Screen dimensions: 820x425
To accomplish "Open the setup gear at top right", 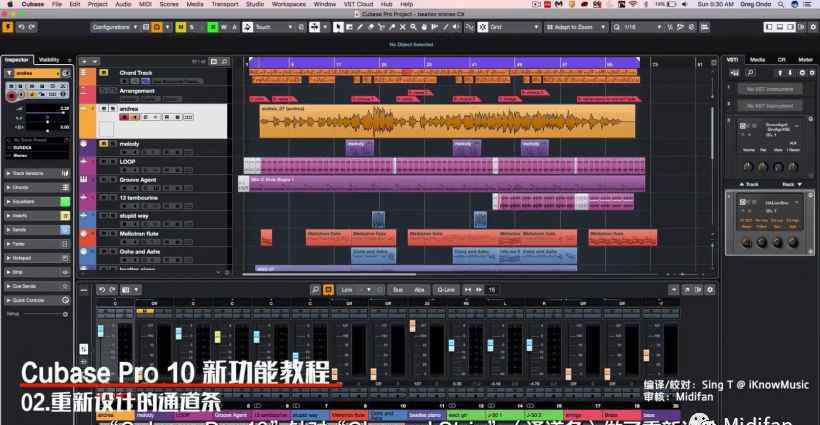I will click(x=811, y=27).
